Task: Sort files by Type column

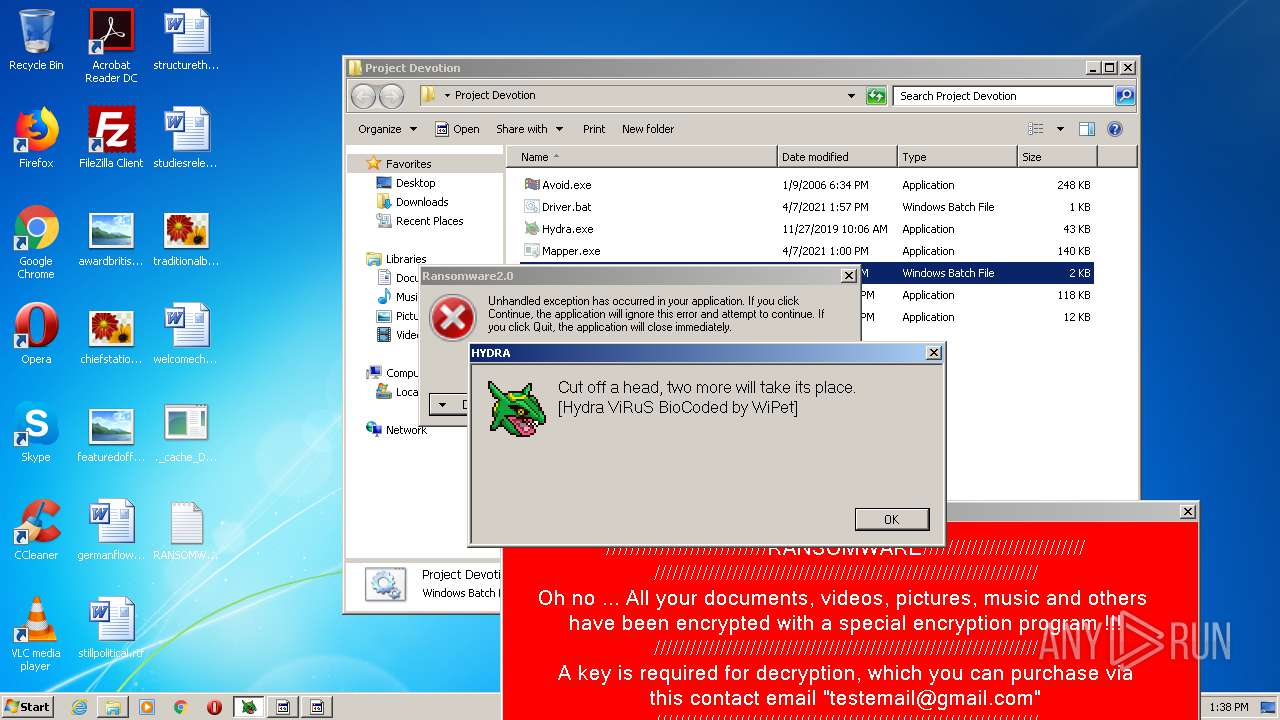Action: point(957,157)
